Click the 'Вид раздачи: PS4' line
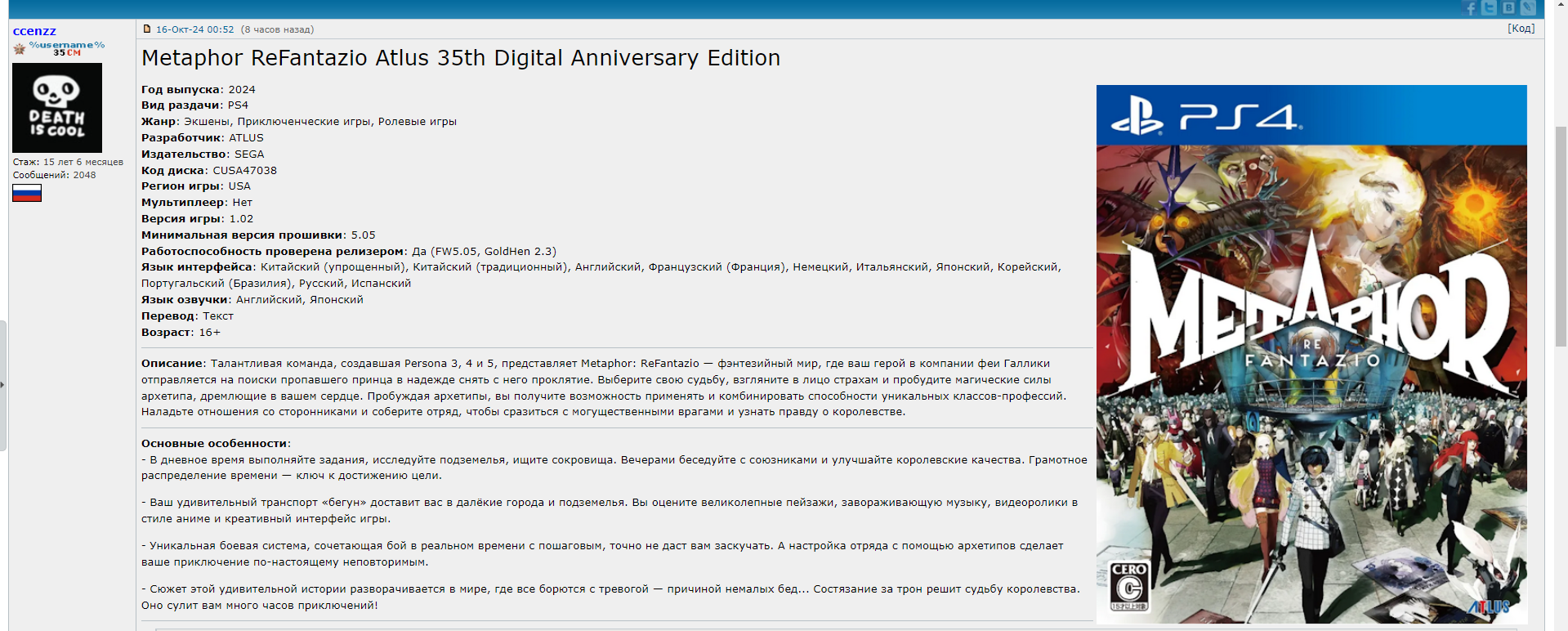Viewport: 1568px width, 631px height. (x=194, y=105)
